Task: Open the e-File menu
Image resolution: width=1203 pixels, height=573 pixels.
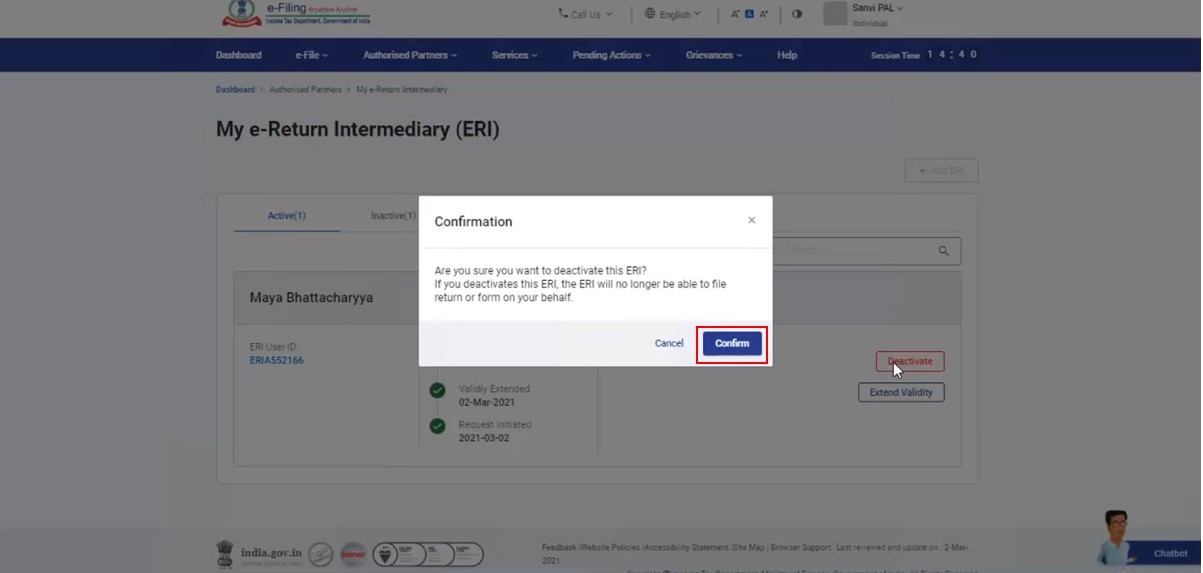Action: [x=311, y=55]
